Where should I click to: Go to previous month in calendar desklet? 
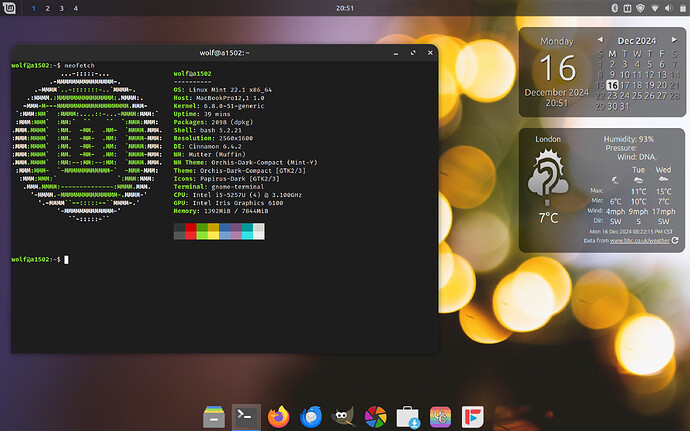pyautogui.click(x=600, y=40)
